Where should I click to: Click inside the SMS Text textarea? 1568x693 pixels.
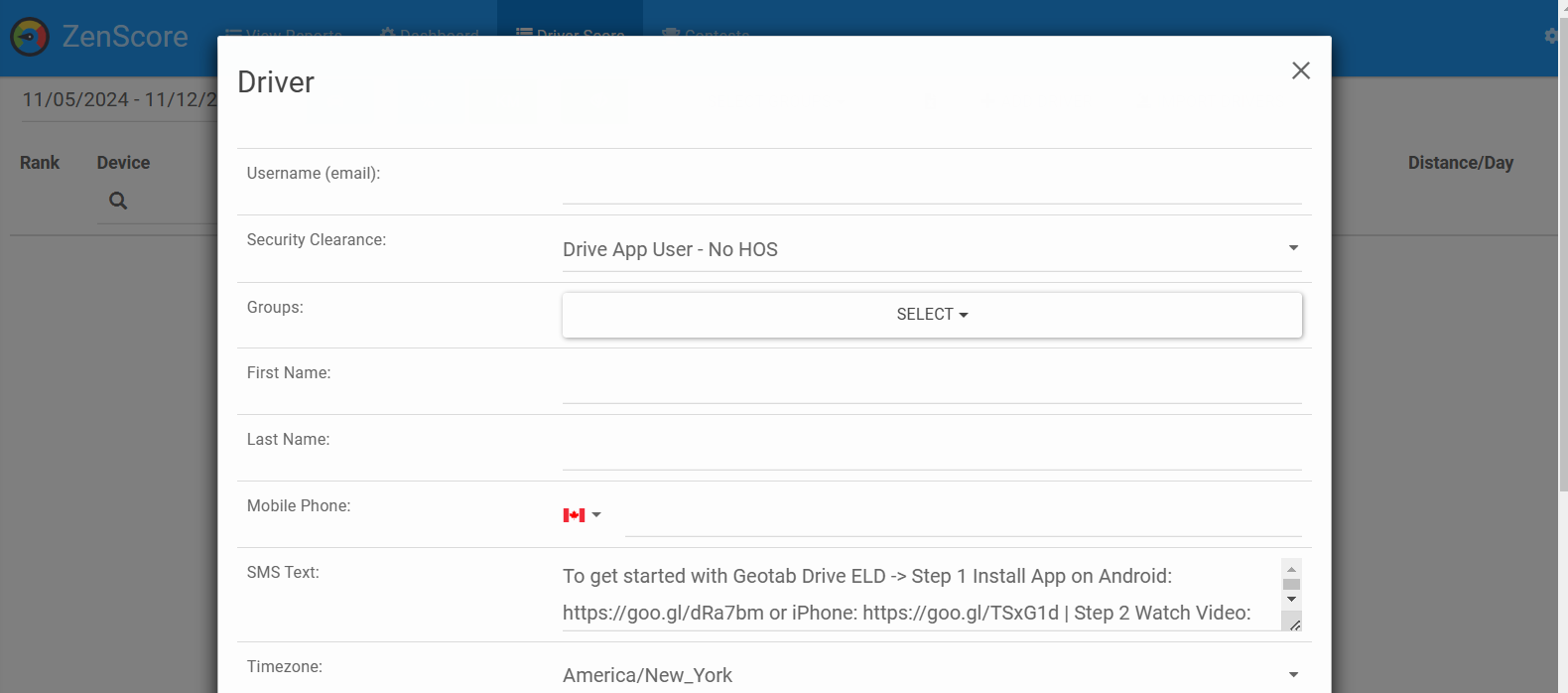921,594
